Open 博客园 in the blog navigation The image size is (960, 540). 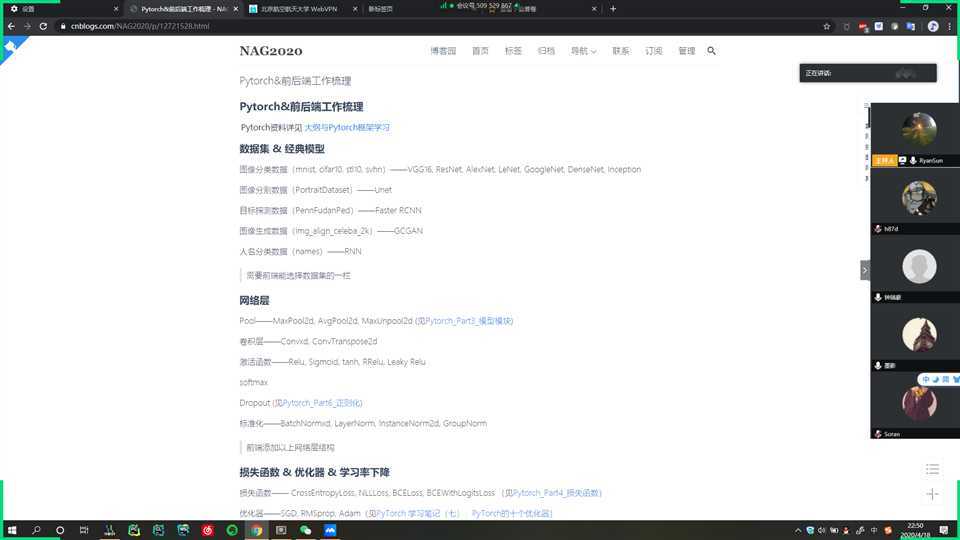coord(443,51)
